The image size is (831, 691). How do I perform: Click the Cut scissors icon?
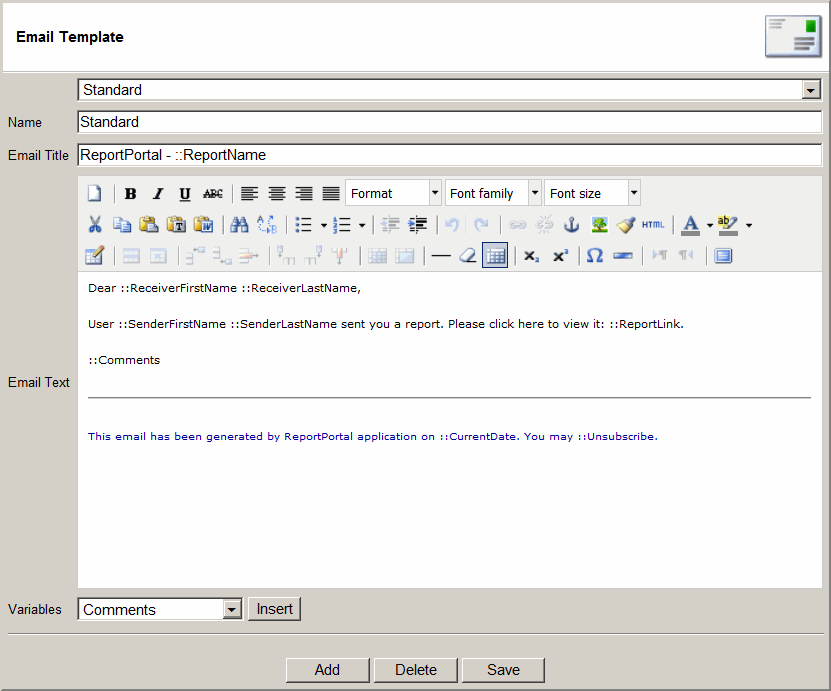pos(95,225)
